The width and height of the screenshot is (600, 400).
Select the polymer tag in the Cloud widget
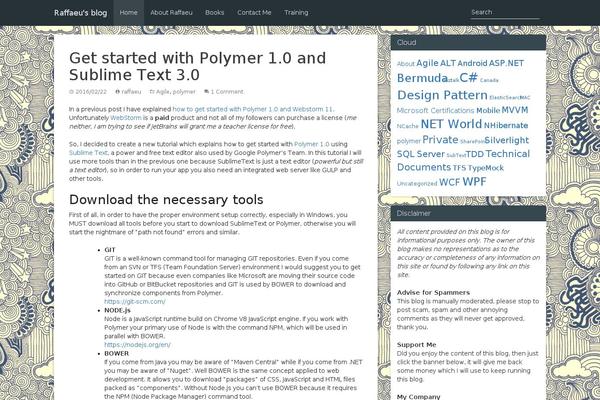[409, 141]
